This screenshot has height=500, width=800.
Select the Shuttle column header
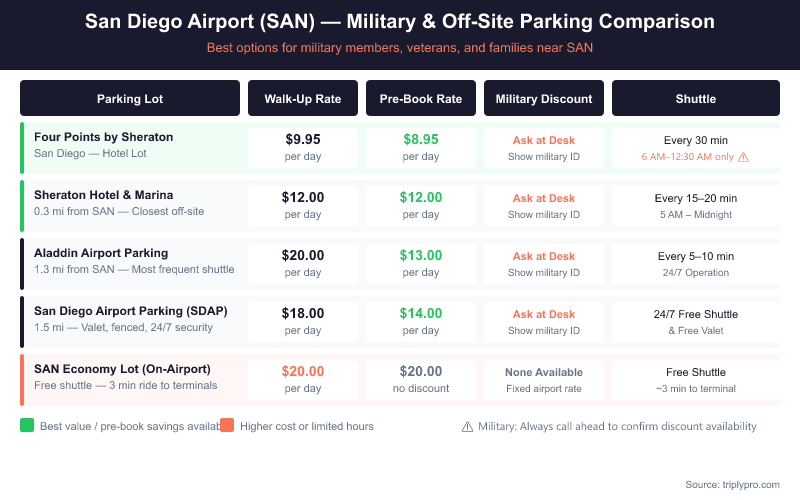tap(696, 99)
